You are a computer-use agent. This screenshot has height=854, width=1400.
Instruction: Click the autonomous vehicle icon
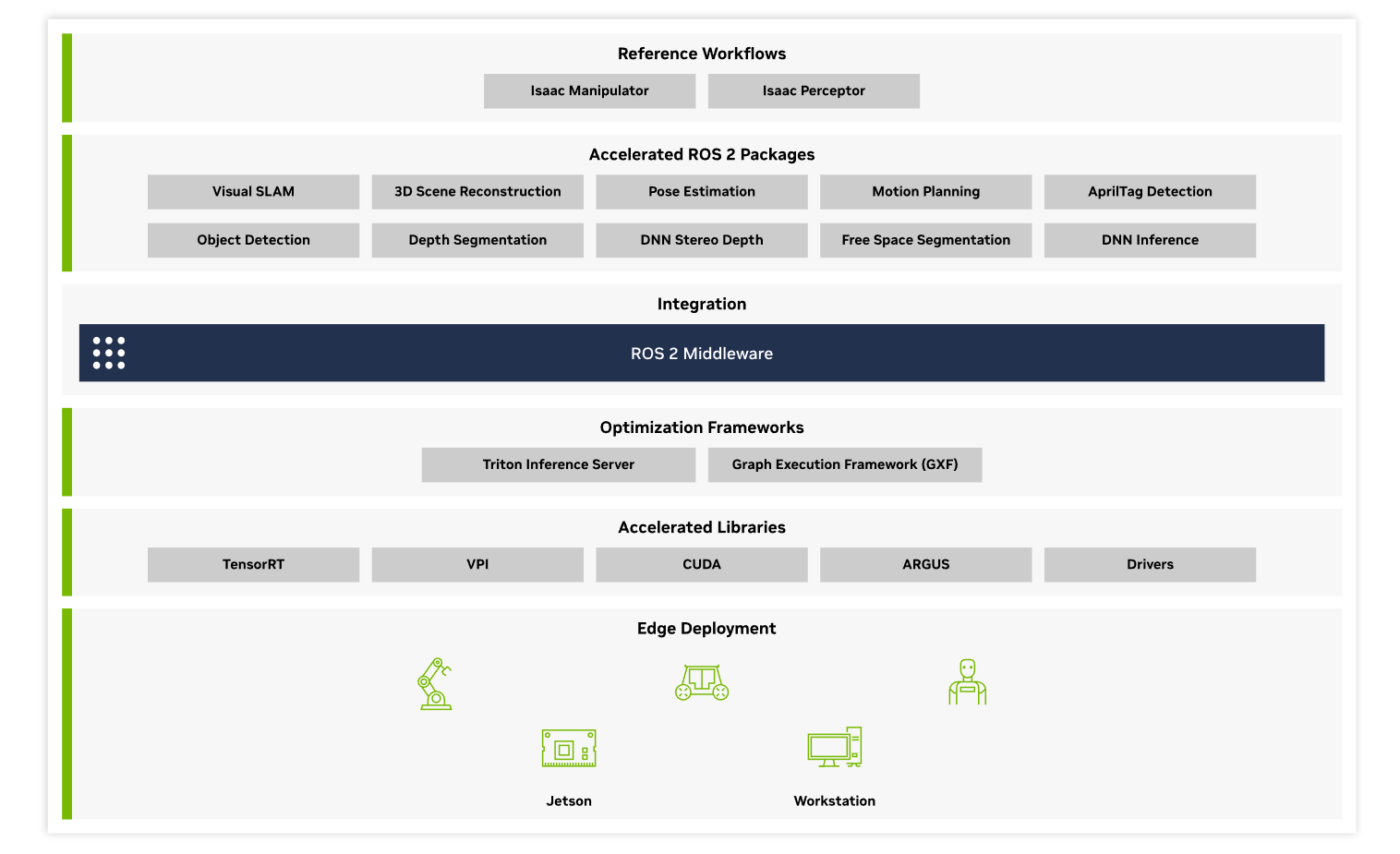point(702,682)
